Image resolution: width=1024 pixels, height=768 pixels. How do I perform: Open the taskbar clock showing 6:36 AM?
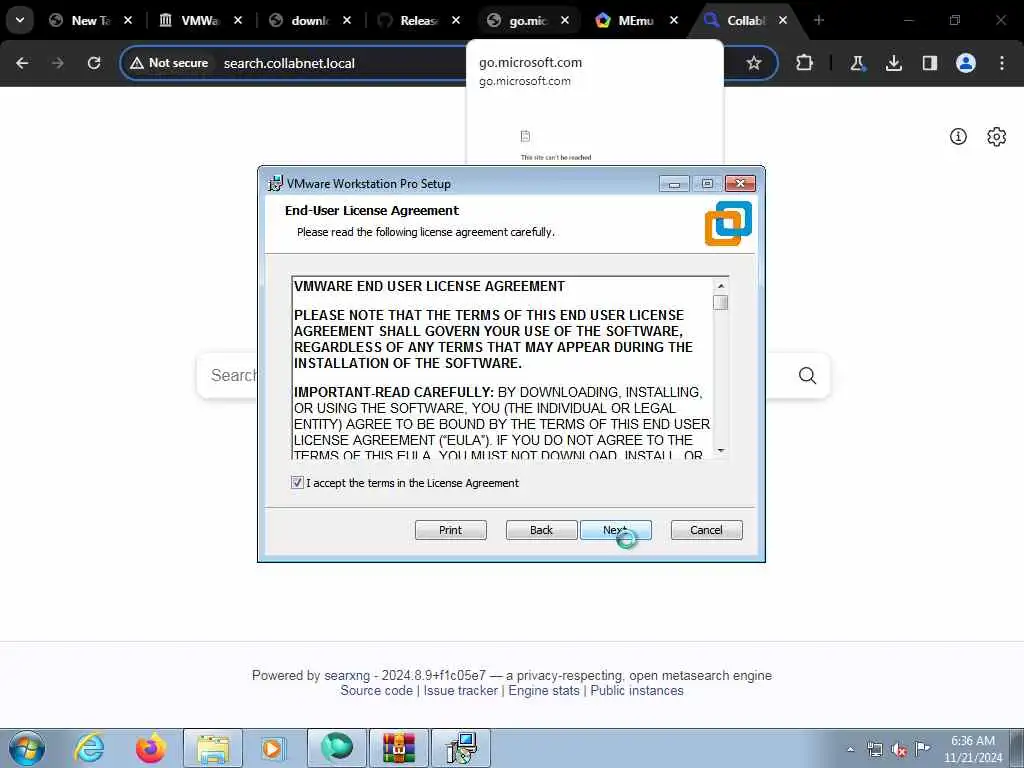point(973,749)
